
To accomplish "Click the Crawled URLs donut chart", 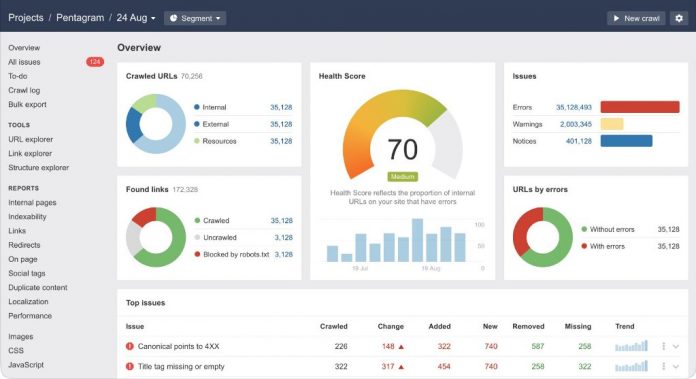I will [x=156, y=124].
